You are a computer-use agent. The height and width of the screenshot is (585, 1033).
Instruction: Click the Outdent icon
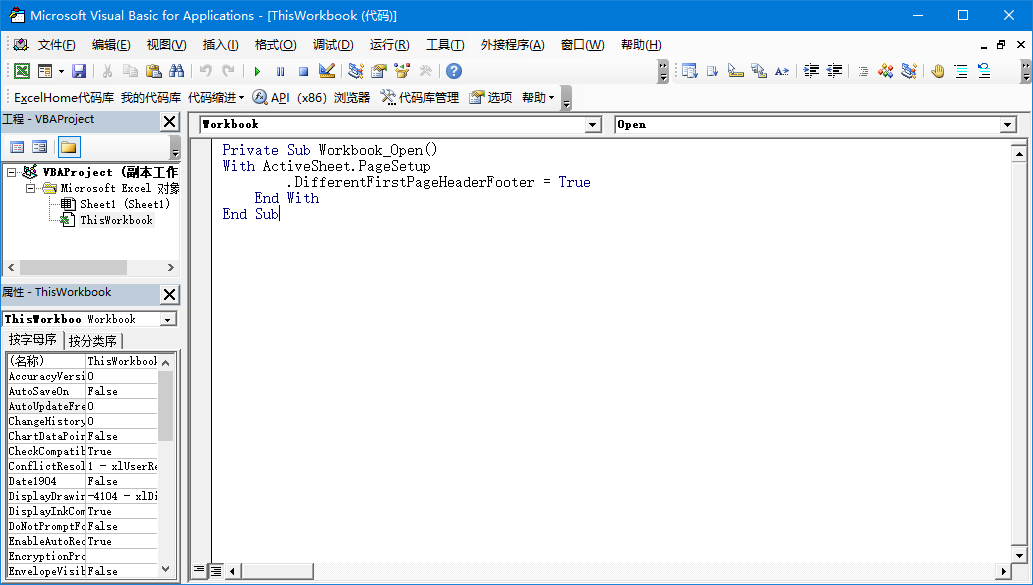pos(835,71)
